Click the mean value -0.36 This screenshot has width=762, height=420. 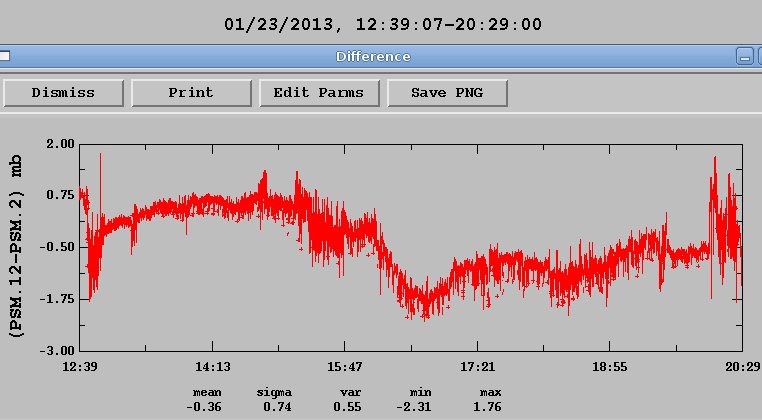[204, 407]
